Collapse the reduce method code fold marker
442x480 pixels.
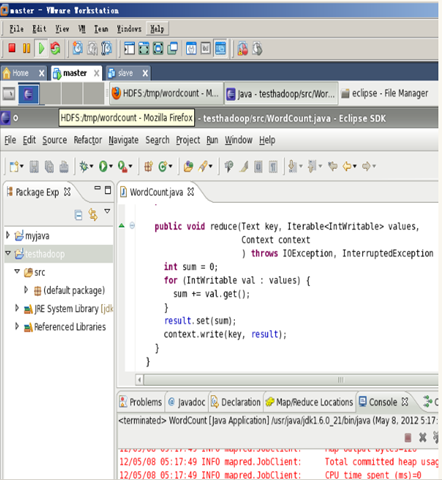pos(132,226)
